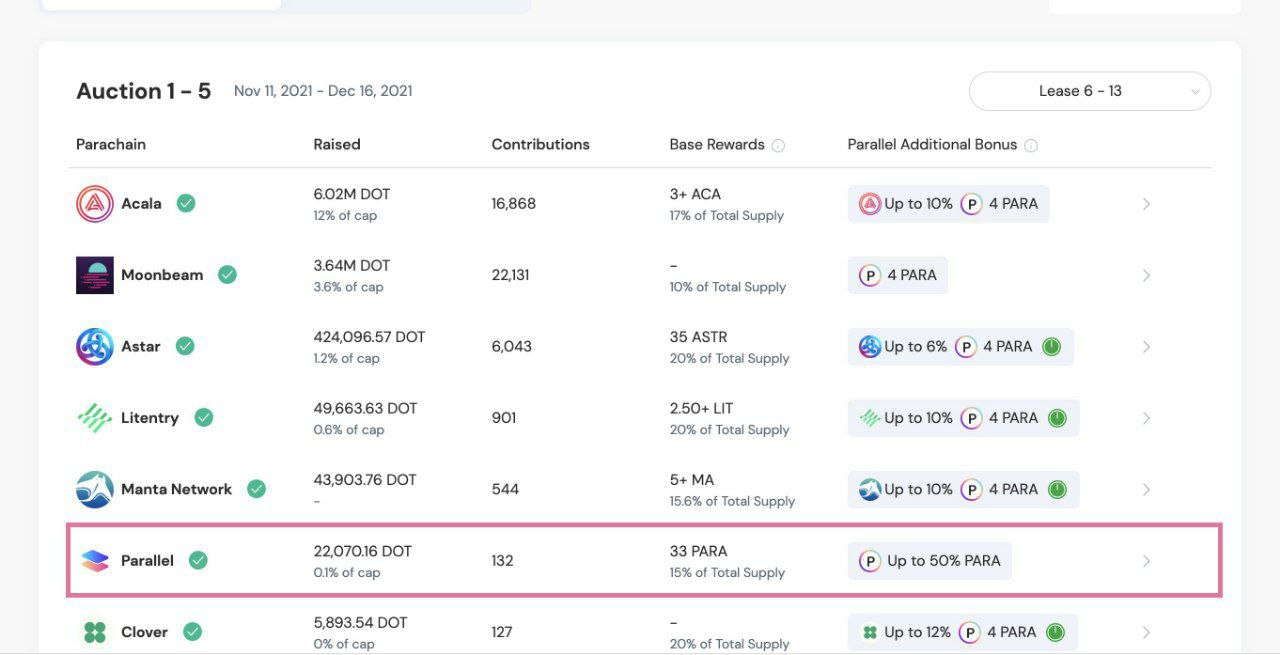Click the Base Rewards info icon
Viewport: 1280px width, 655px height.
pos(778,145)
